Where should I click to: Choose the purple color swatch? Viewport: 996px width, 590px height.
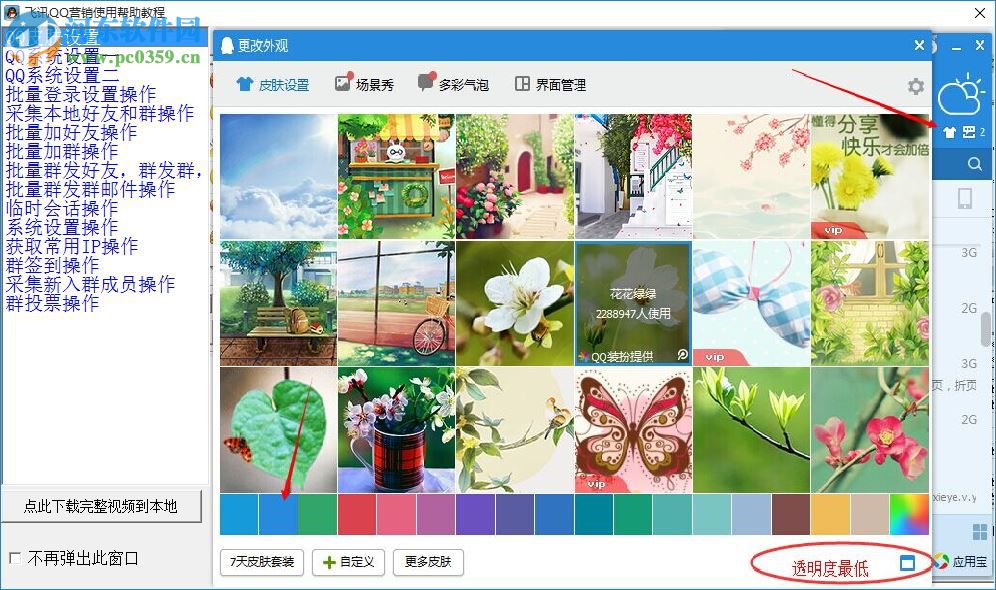point(475,514)
